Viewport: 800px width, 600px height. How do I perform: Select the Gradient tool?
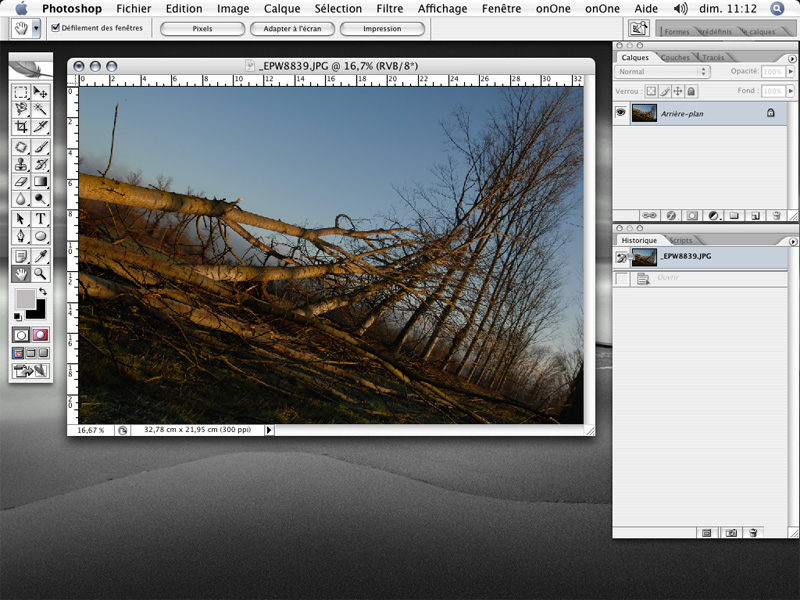(x=40, y=182)
